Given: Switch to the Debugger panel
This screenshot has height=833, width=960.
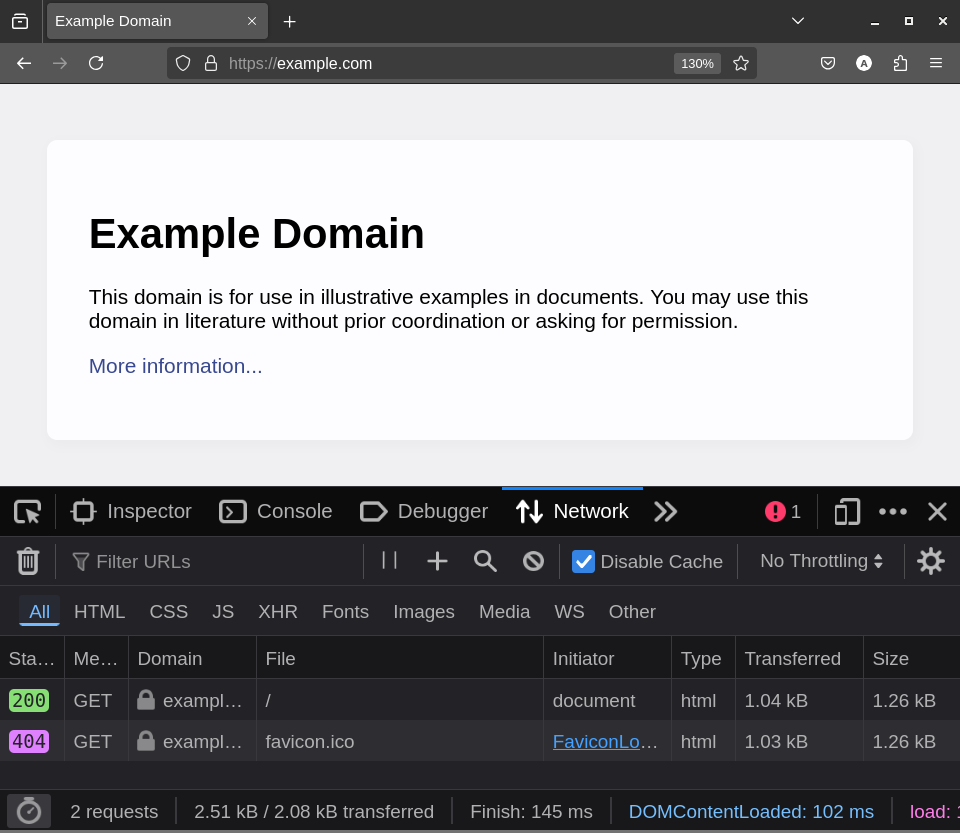Looking at the screenshot, I should (424, 512).
